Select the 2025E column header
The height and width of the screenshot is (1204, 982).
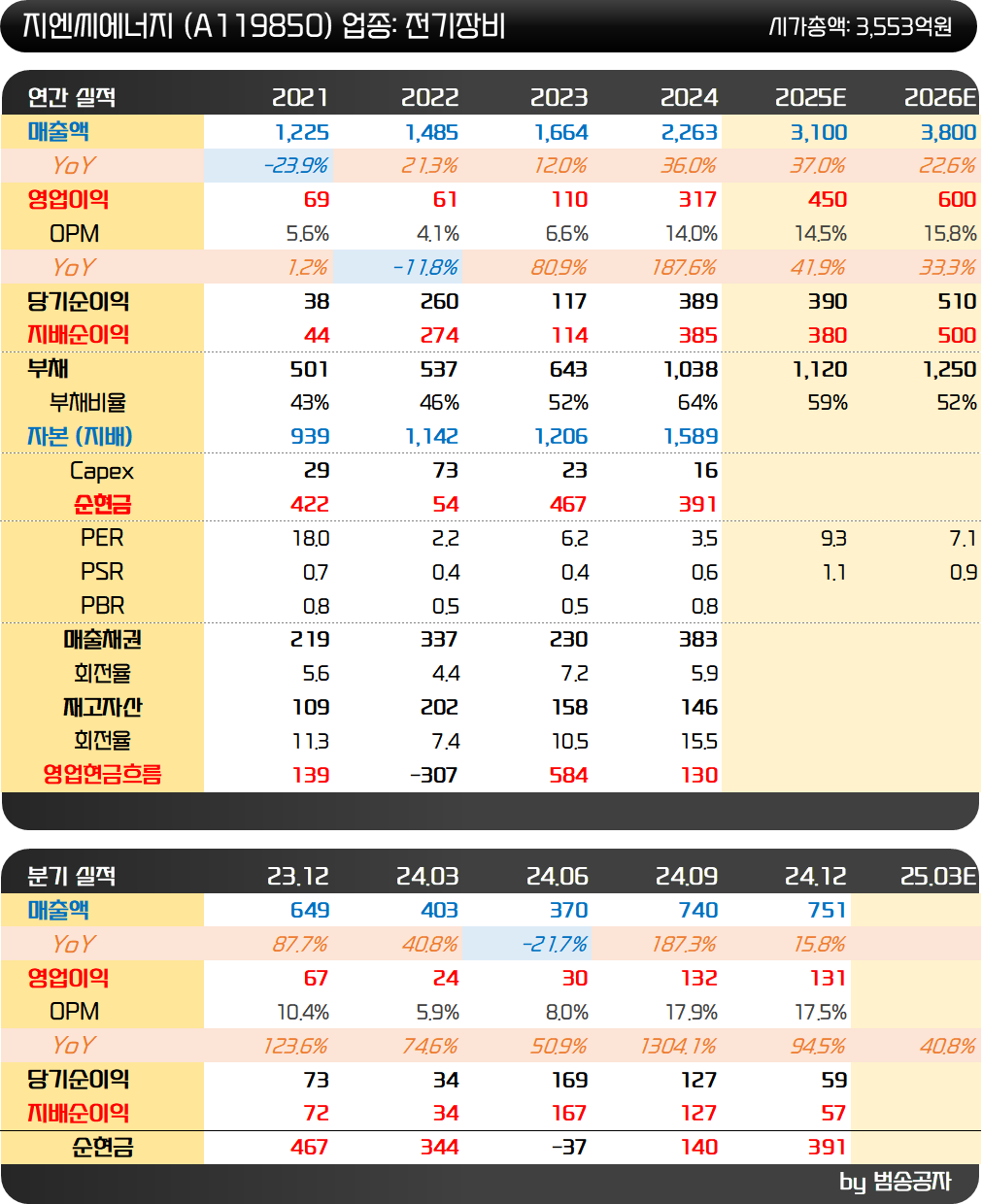[811, 97]
